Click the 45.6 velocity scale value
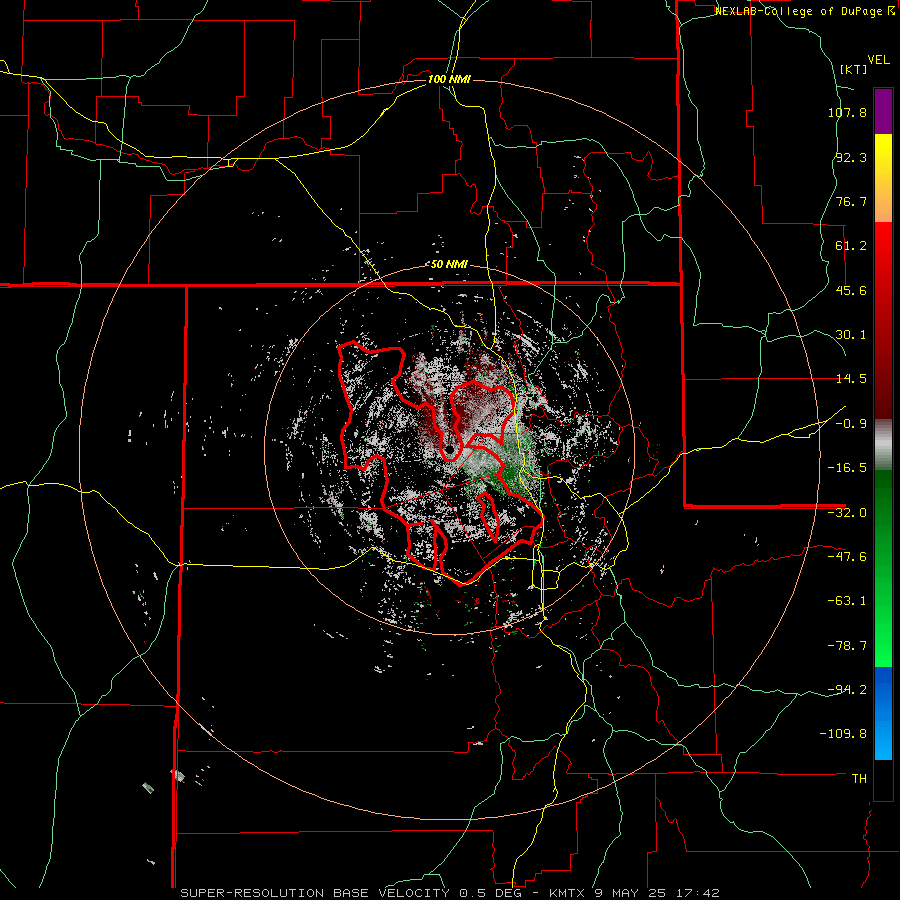The height and width of the screenshot is (900, 900). pos(851,290)
